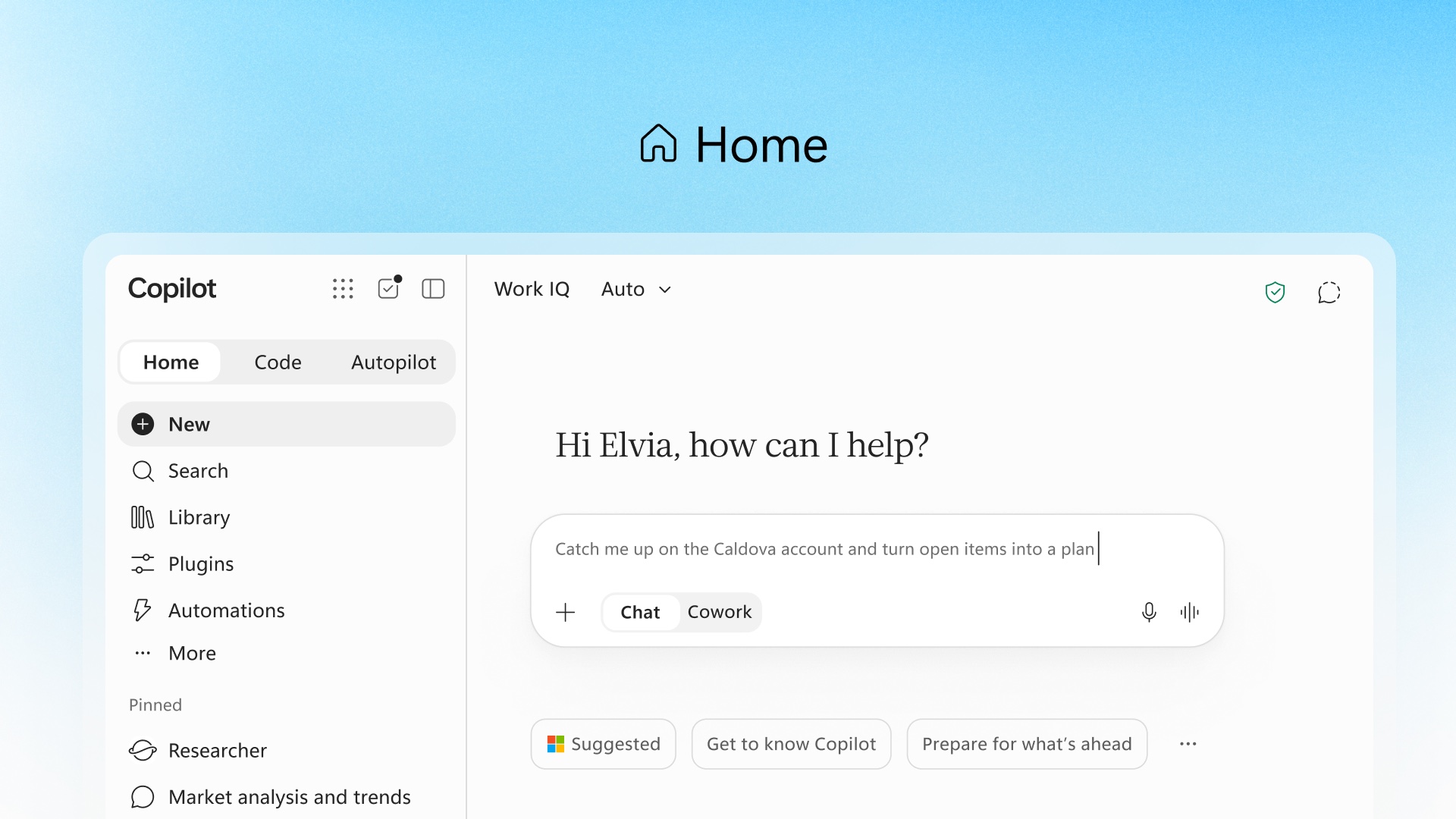The width and height of the screenshot is (1456, 819).
Task: Open the pinned Researcher agent
Action: [287, 751]
